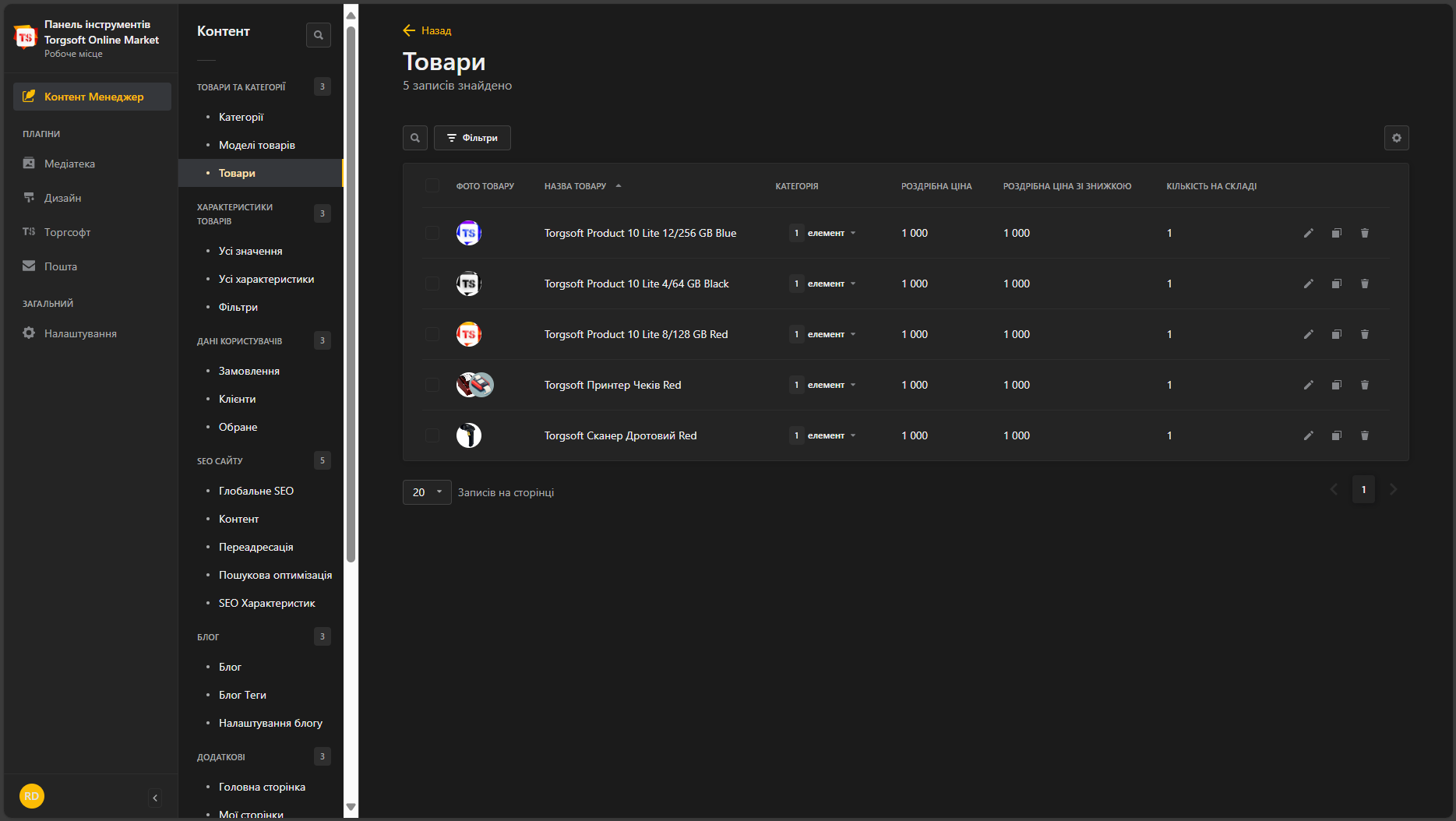Click the content sidebar vertical scrollbar
The height and width of the screenshot is (821, 1456).
[x=351, y=294]
